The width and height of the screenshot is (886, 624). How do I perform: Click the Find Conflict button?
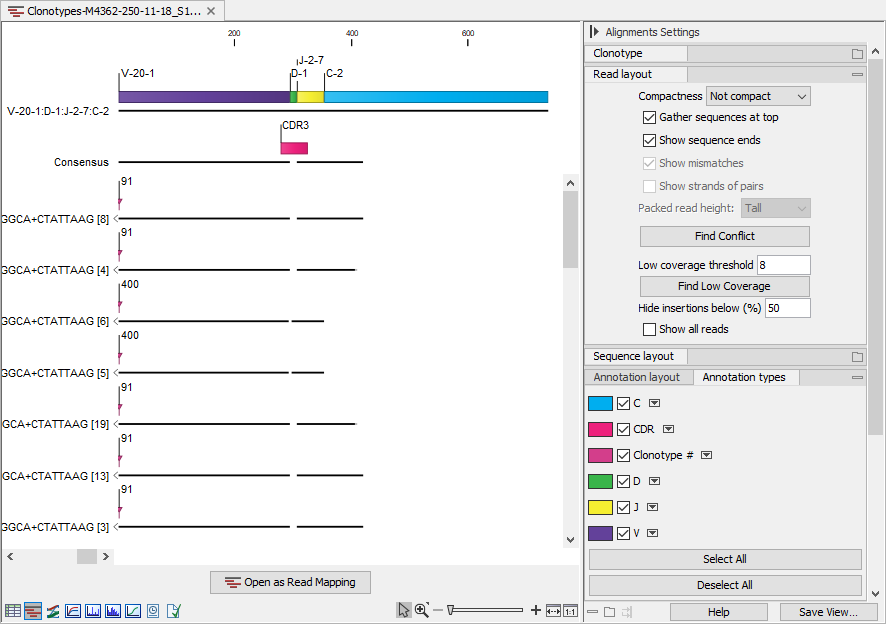724,236
